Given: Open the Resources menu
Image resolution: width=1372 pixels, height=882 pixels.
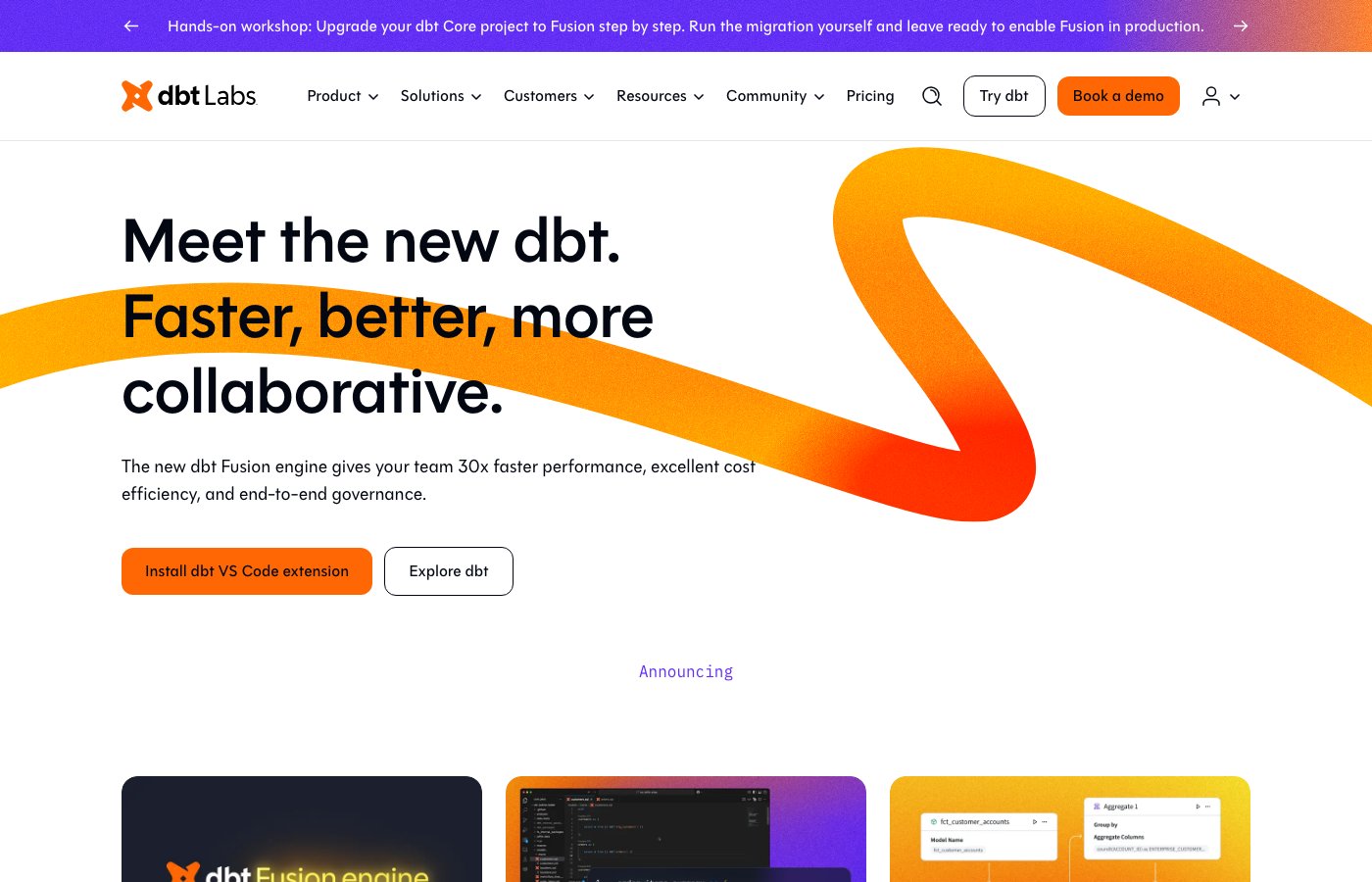Looking at the screenshot, I should tap(660, 96).
